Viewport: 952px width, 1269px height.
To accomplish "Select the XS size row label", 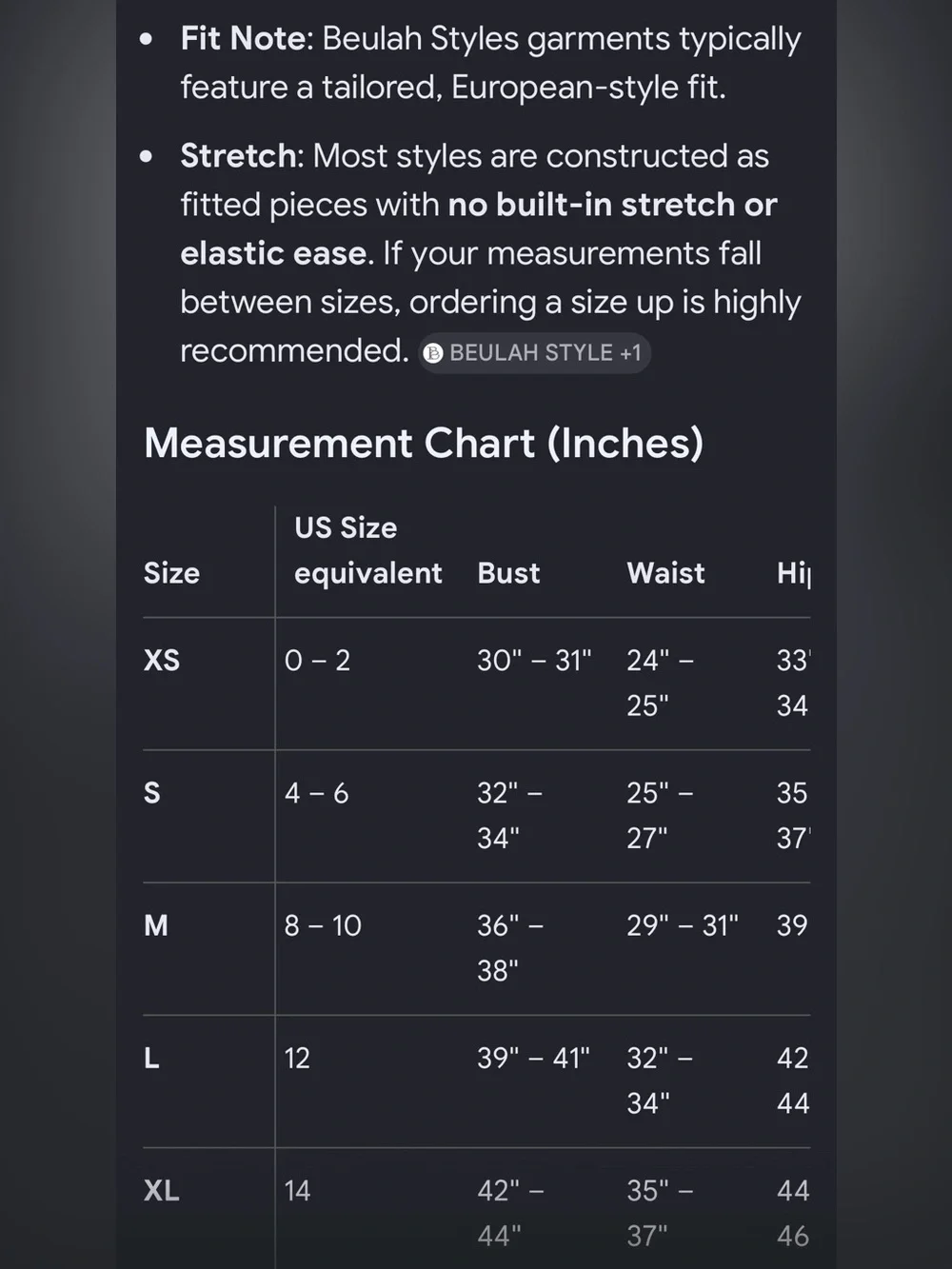I will [162, 661].
